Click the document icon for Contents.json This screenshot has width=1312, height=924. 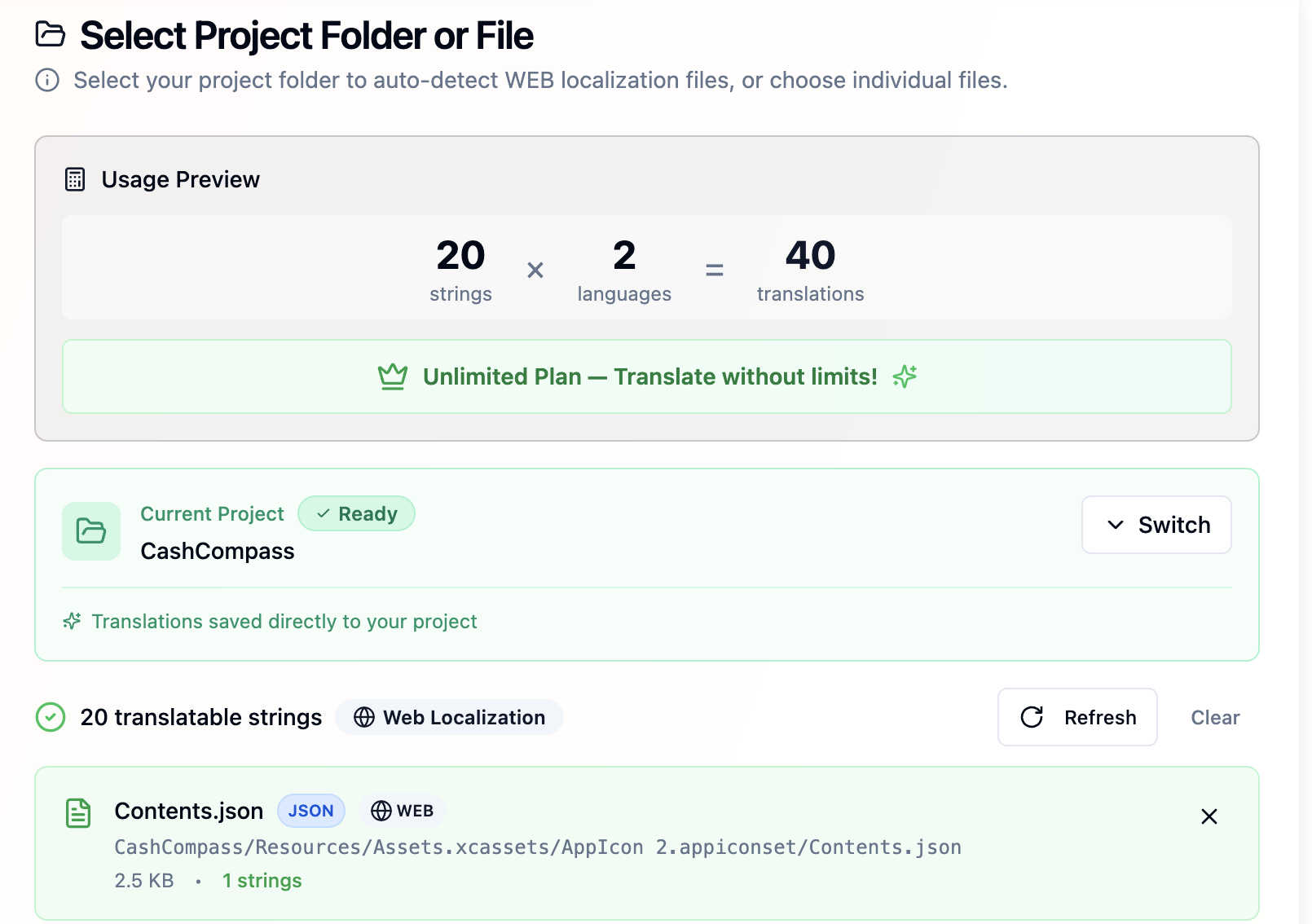(x=78, y=813)
